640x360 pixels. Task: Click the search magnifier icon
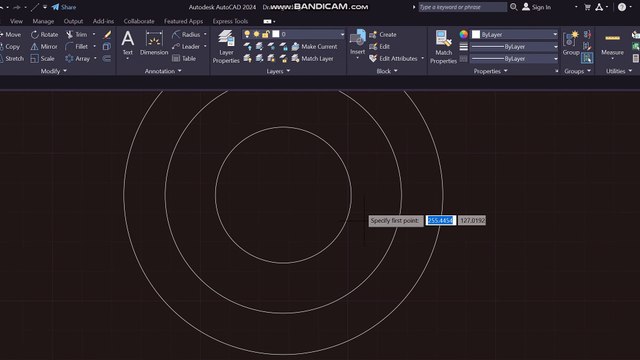click(x=513, y=7)
